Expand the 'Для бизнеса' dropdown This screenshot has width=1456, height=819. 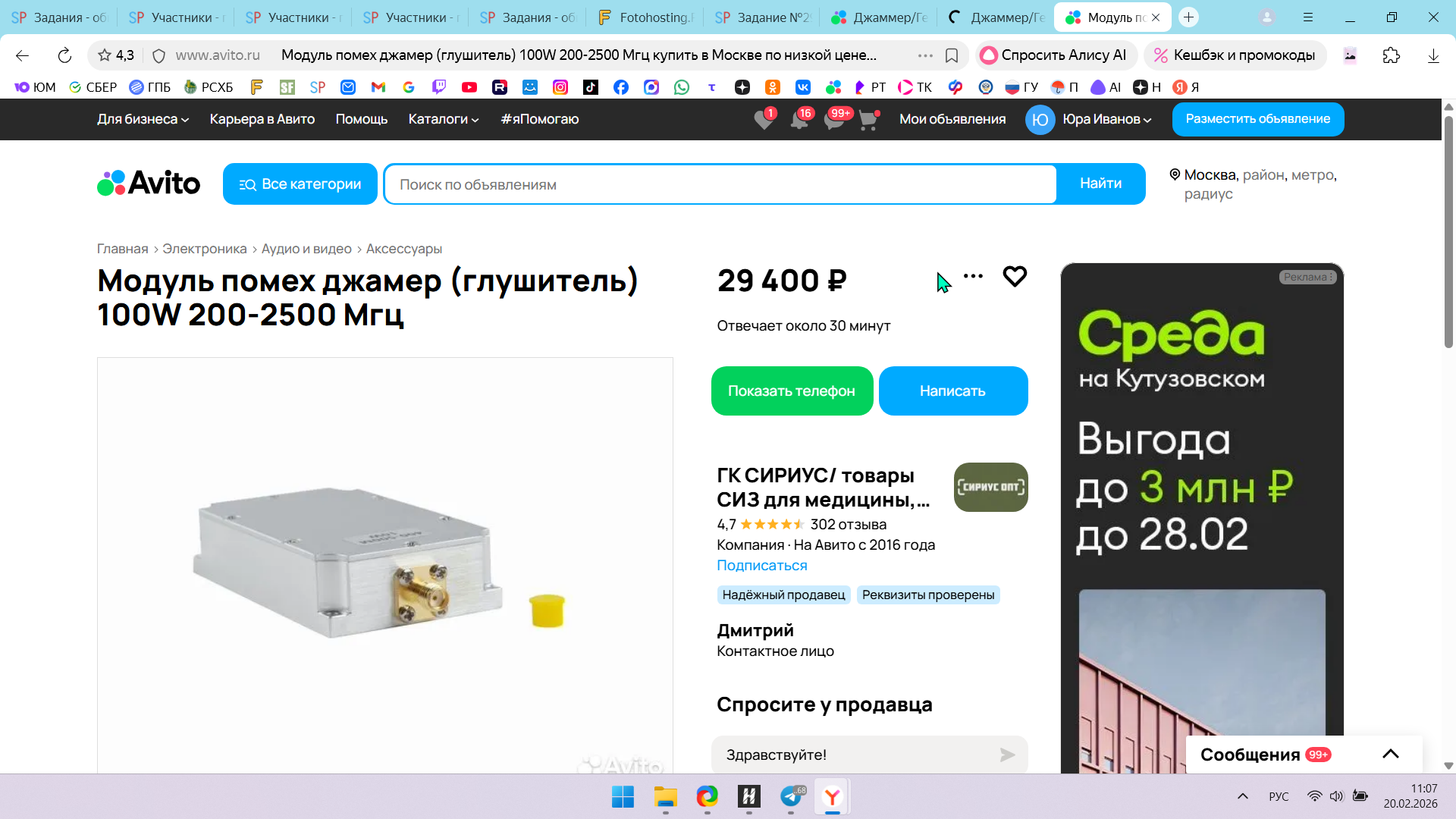coord(143,119)
